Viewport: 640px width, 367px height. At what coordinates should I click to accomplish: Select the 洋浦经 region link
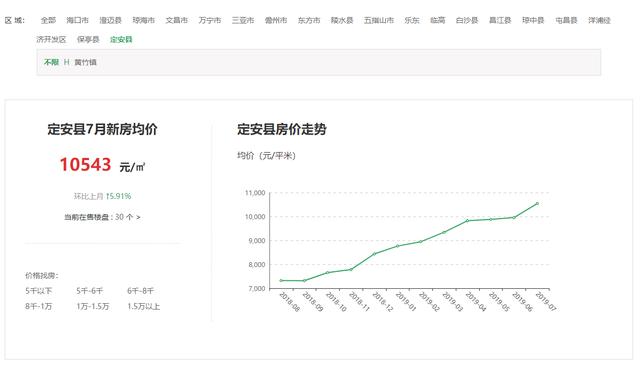point(599,20)
